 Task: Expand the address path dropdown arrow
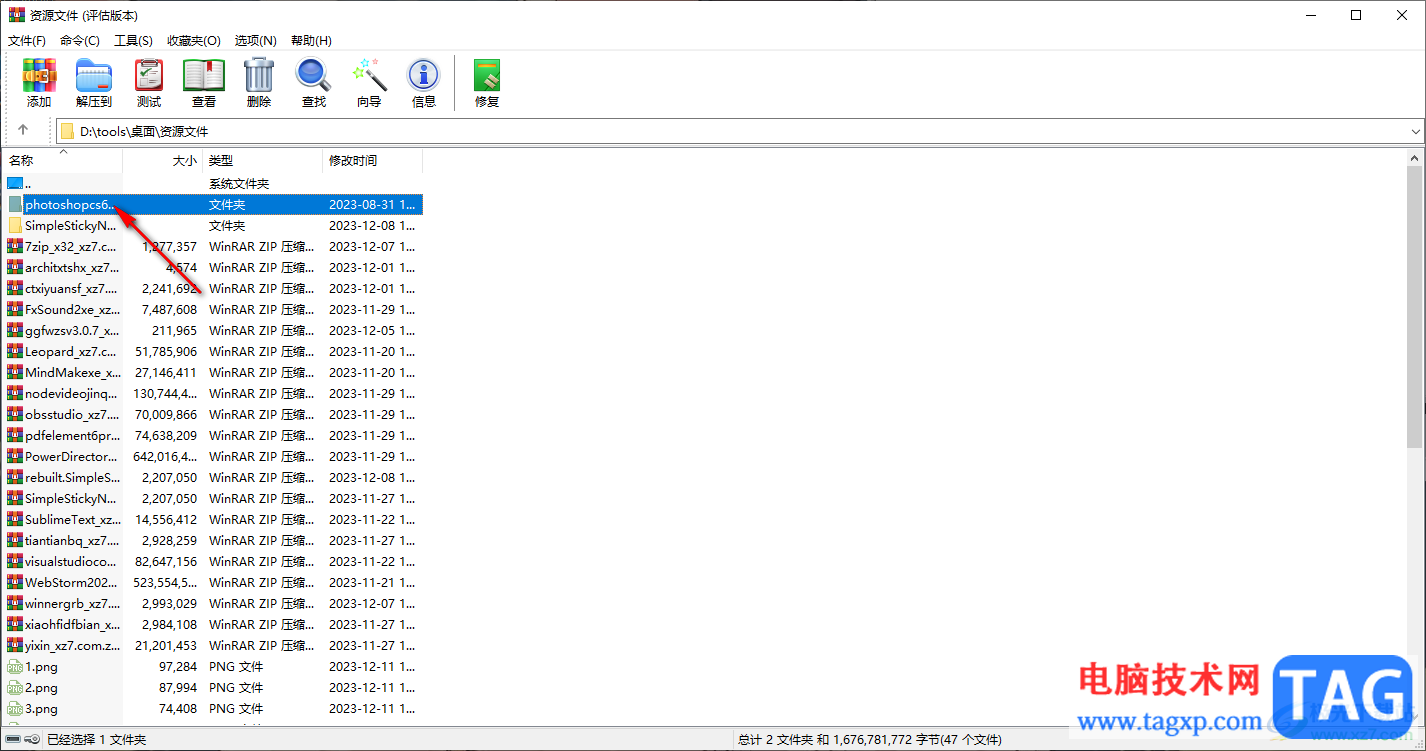click(x=1415, y=131)
